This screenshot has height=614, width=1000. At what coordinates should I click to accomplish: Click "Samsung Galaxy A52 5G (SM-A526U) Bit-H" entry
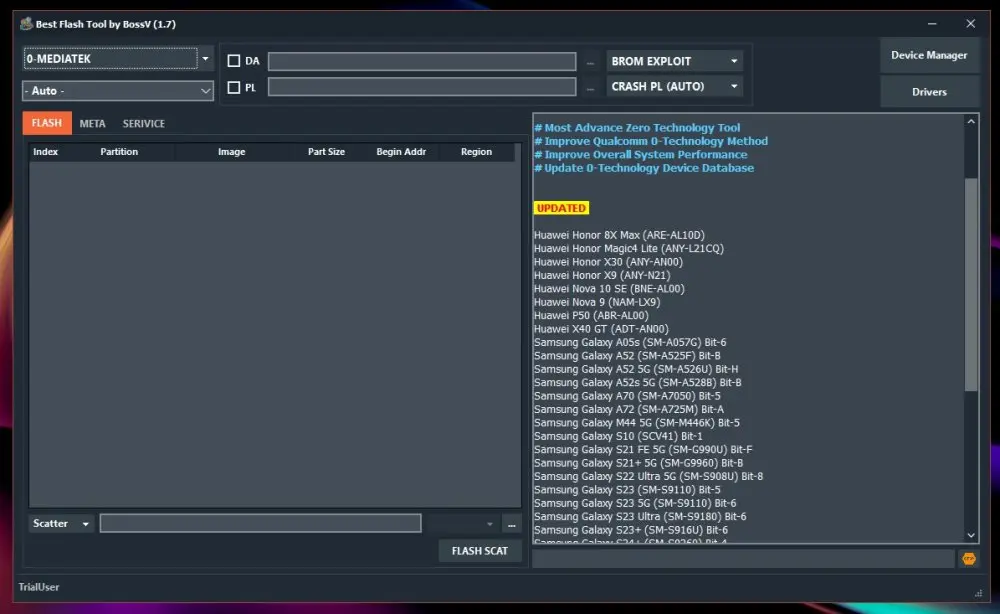[x=636, y=369]
